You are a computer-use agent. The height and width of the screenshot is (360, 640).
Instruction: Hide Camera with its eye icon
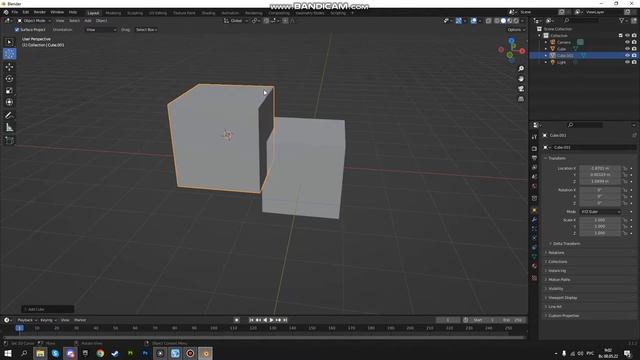(627, 42)
